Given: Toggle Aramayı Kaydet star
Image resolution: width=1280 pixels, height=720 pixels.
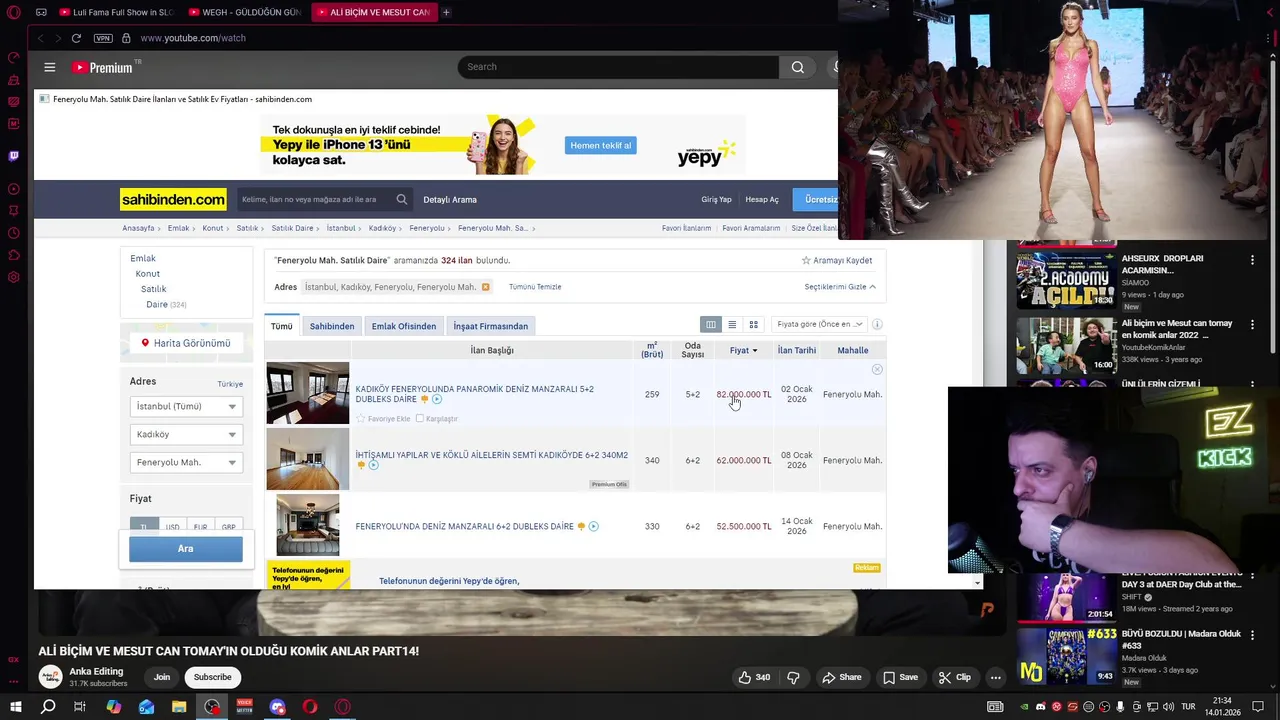Looking at the screenshot, I should point(806,260).
